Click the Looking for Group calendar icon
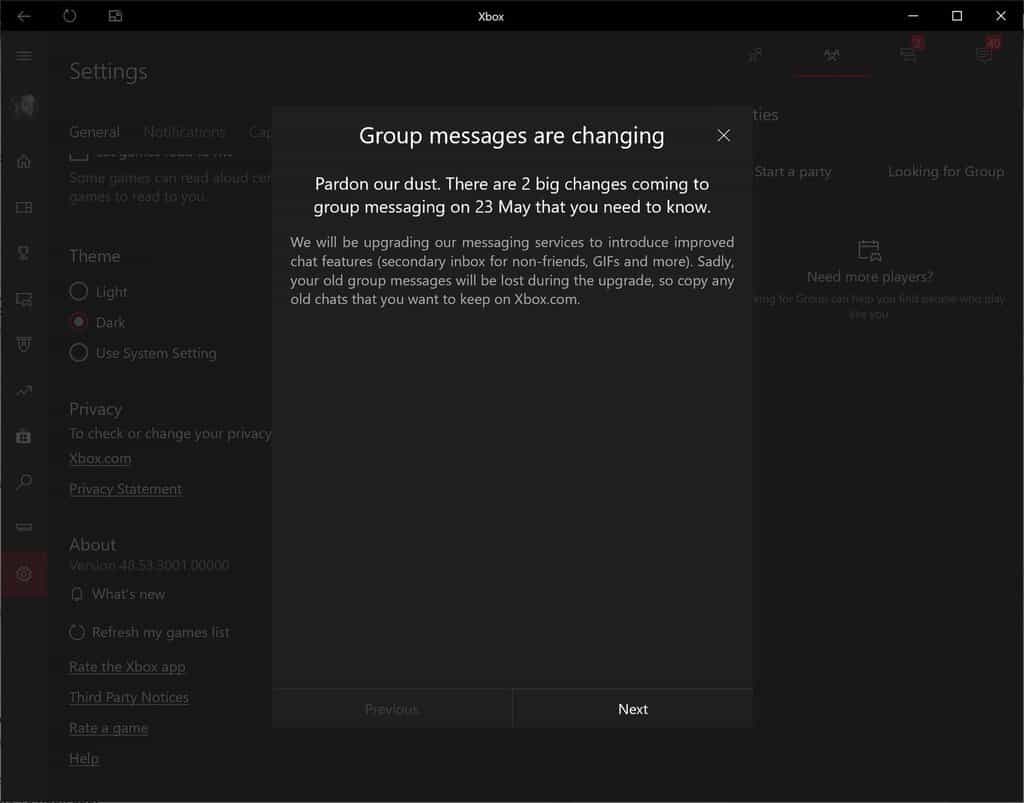Image resolution: width=1024 pixels, height=803 pixels. (869, 251)
